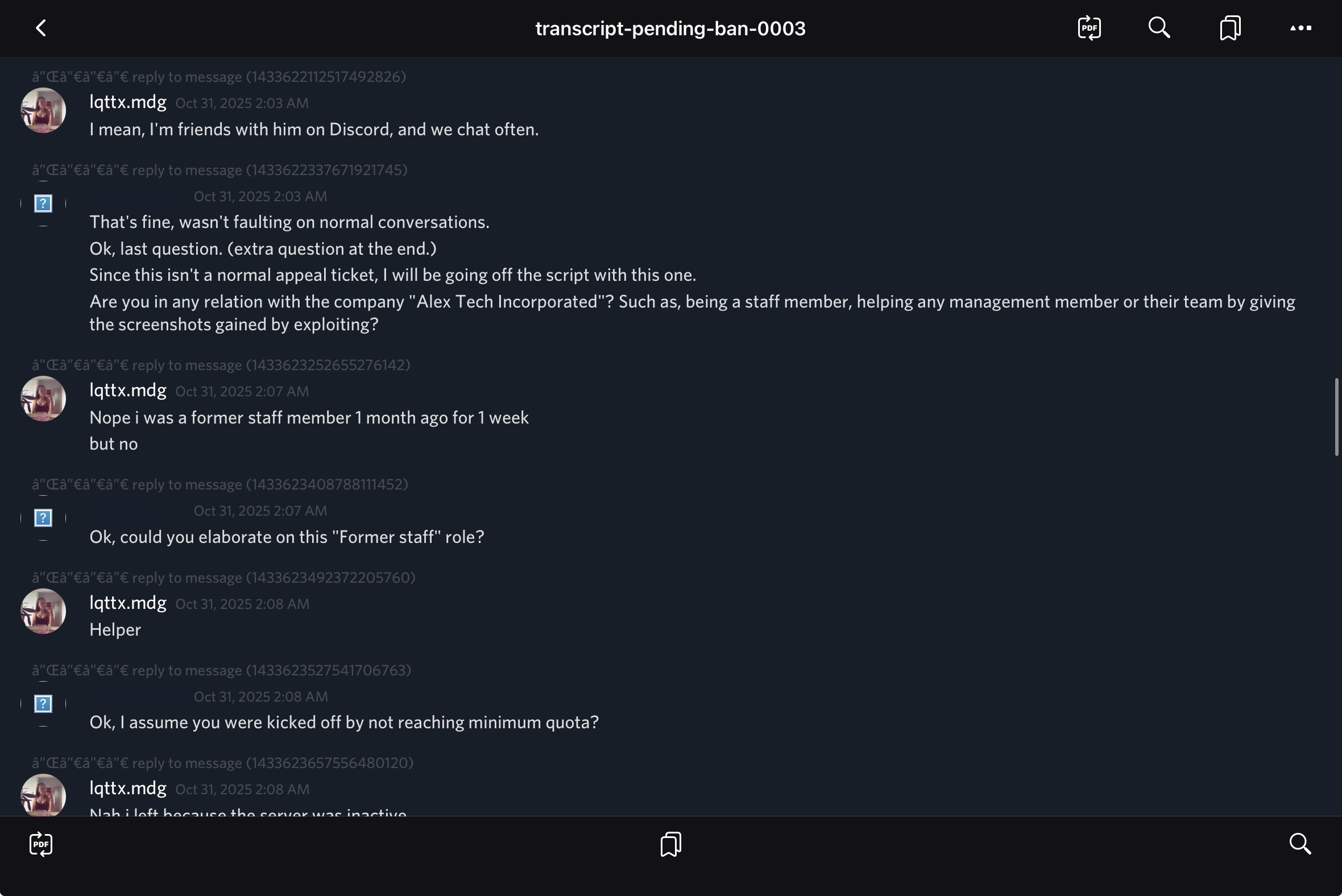This screenshot has width=1342, height=896.
Task: Click lqttx.mdg avatar beside 'Nope i was' message
Action: [43, 399]
